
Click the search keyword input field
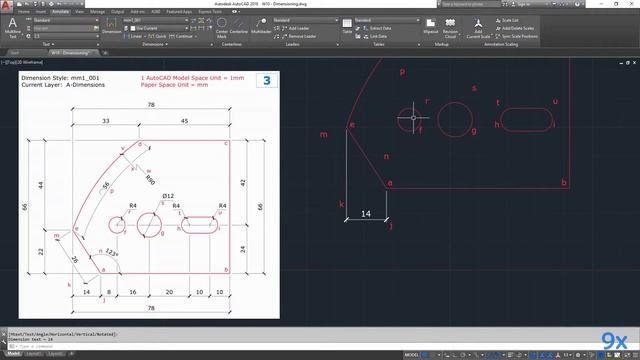[x=471, y=4]
